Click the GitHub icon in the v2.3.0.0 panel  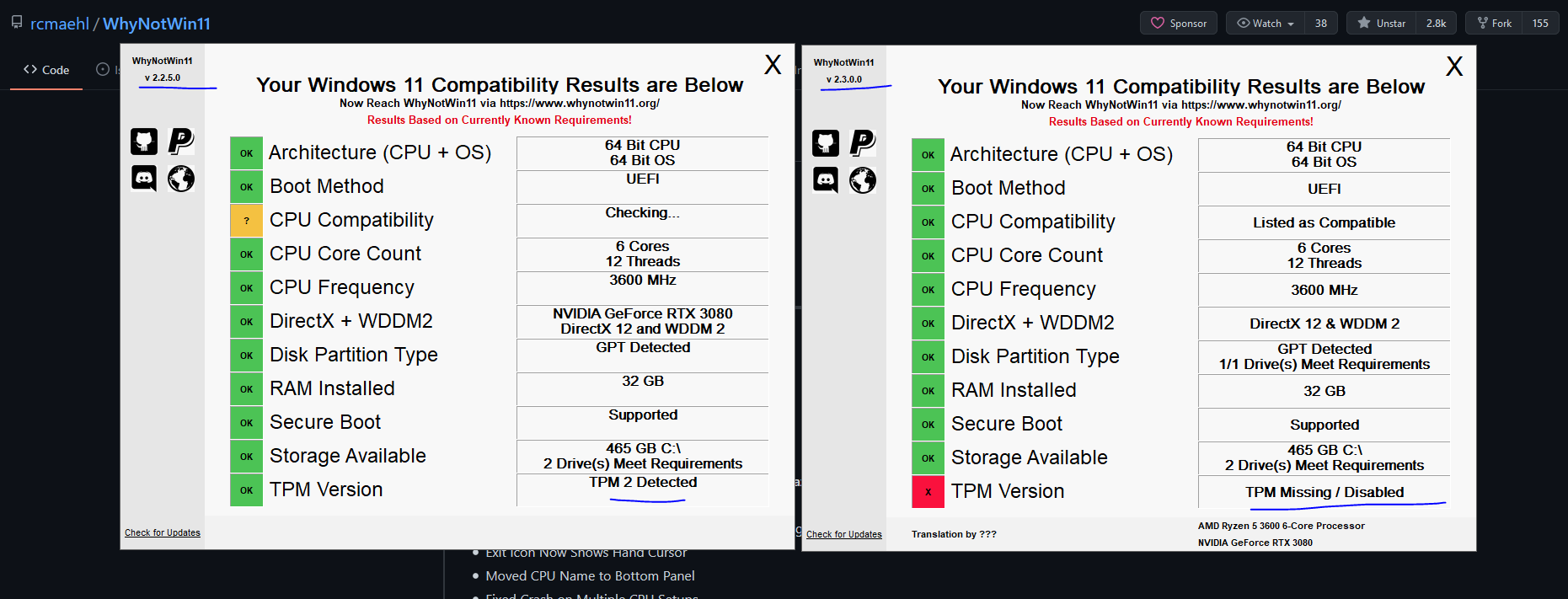[825, 143]
